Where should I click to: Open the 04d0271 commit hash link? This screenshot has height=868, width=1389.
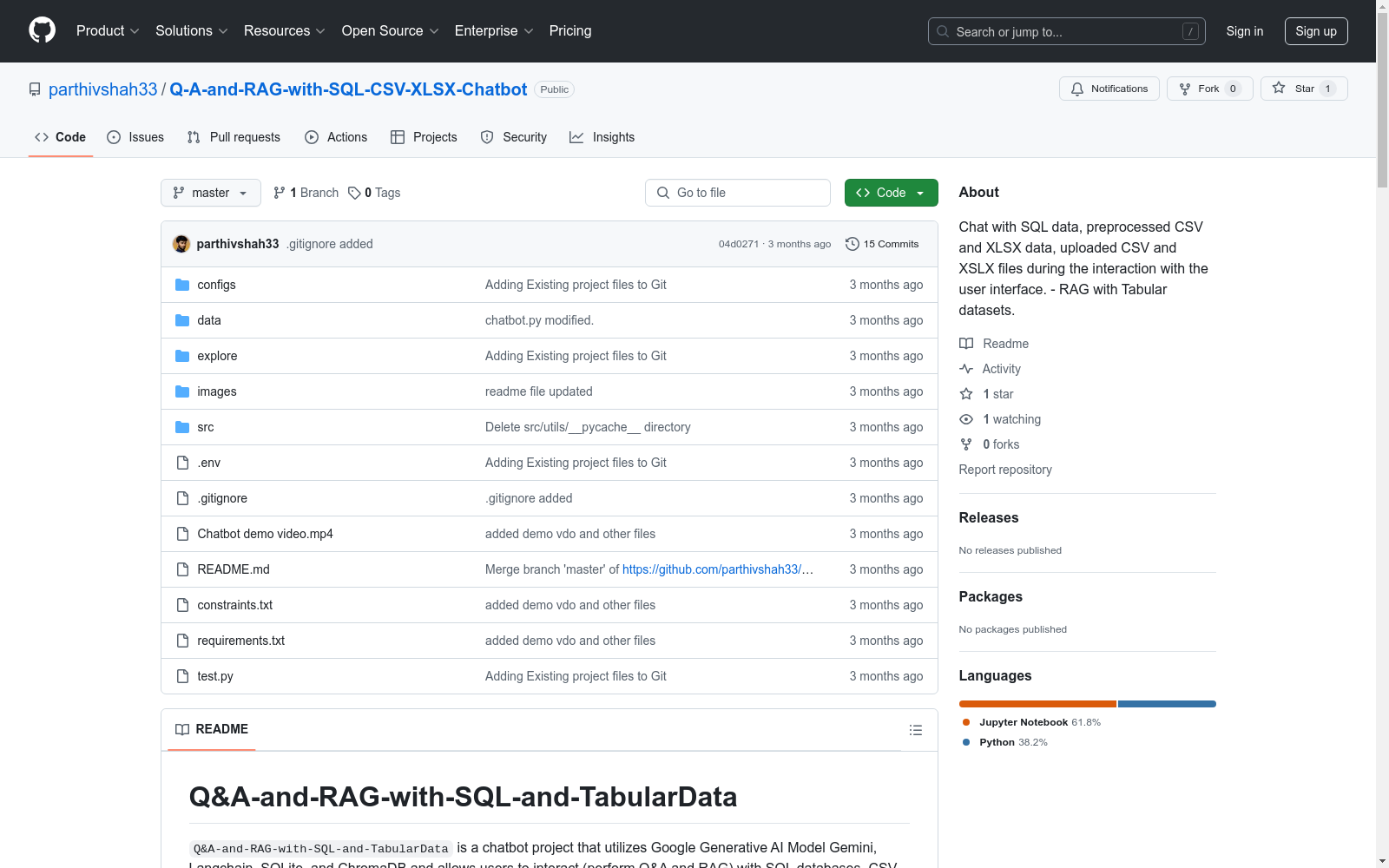coord(739,244)
